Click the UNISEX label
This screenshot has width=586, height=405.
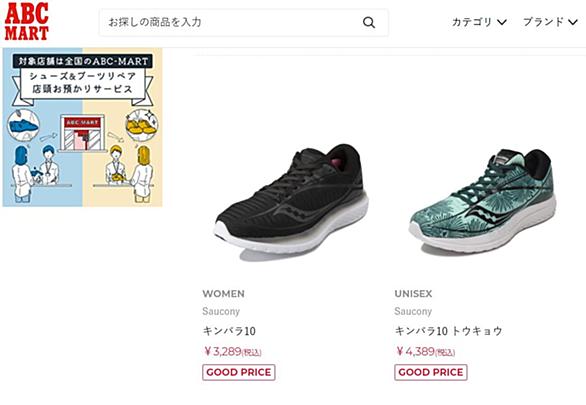tap(413, 294)
